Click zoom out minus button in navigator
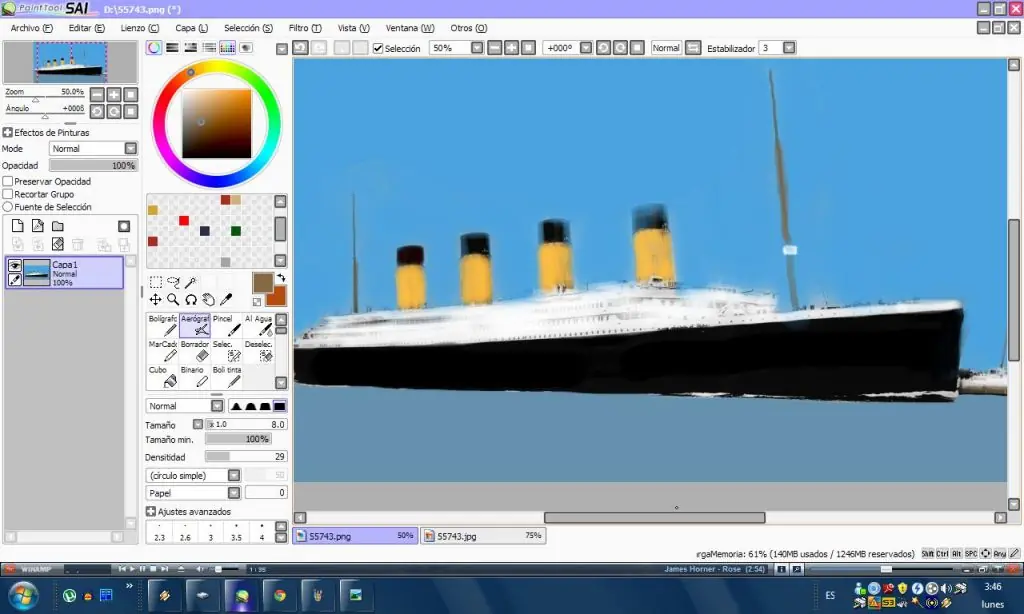Viewport: 1024px width, 614px height. (97, 95)
